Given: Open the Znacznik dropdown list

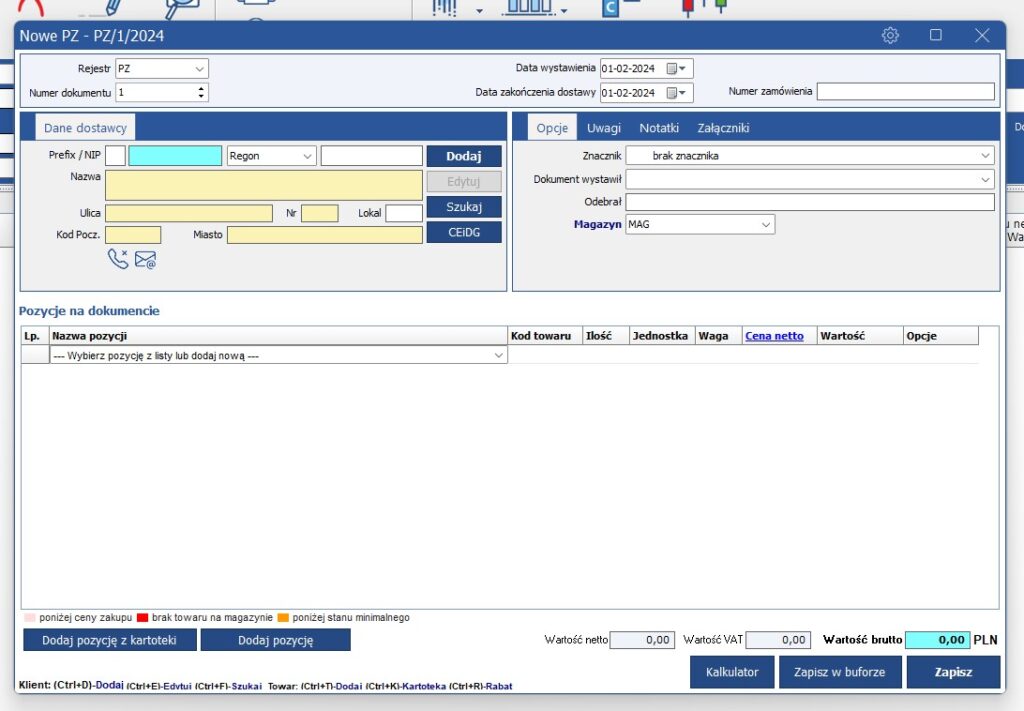Looking at the screenshot, I should [x=986, y=156].
